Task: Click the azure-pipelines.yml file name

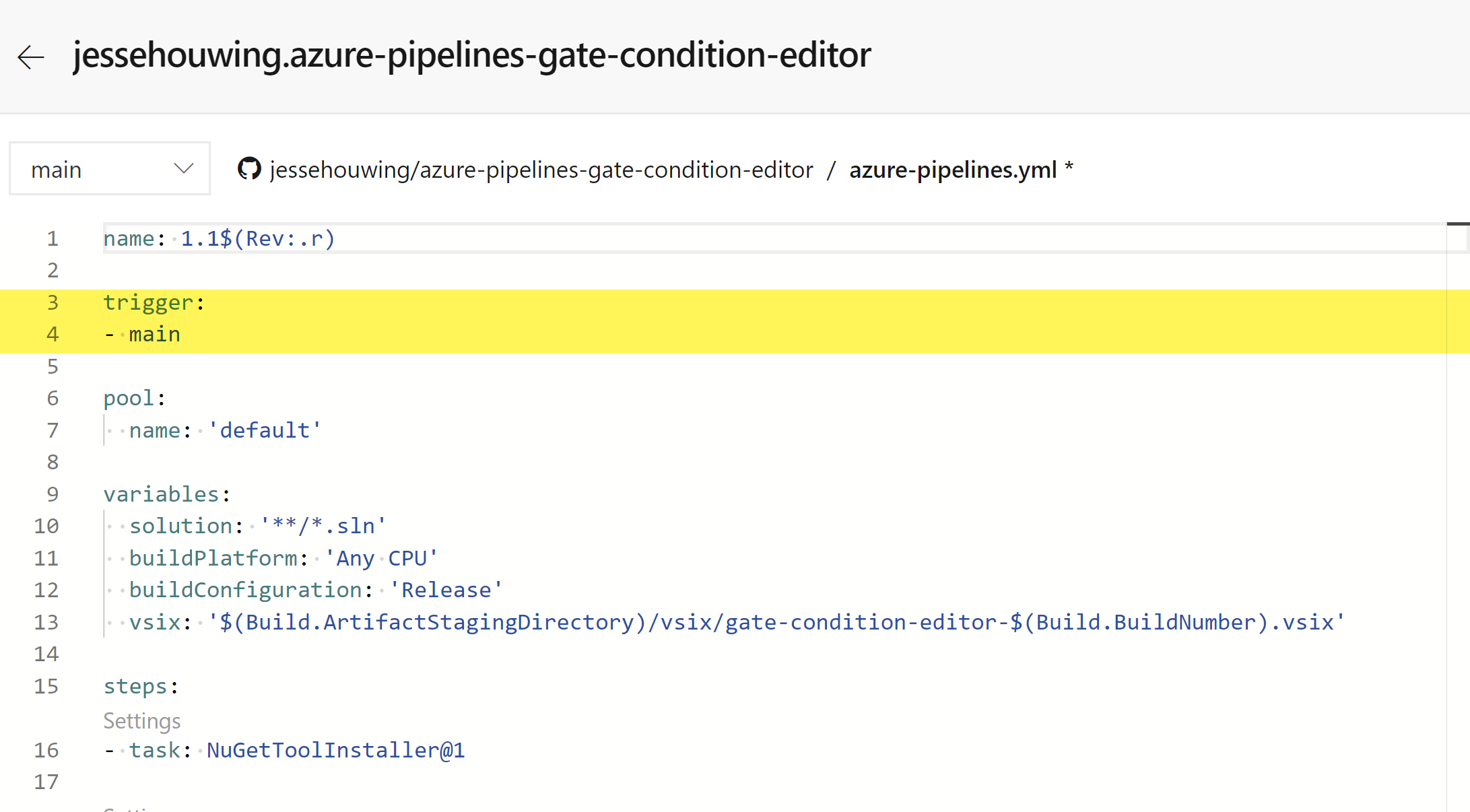Action: 952,170
